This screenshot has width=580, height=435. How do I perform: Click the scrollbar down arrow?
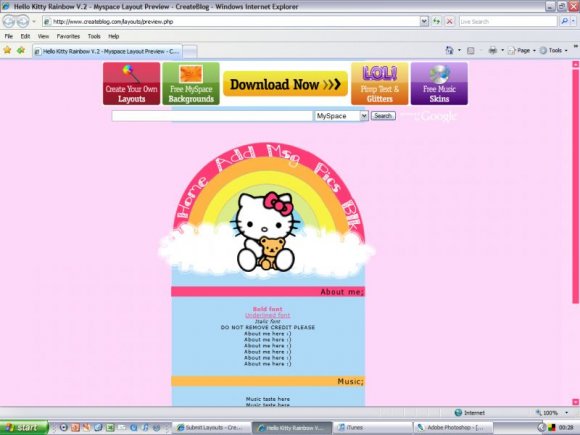(x=575, y=402)
